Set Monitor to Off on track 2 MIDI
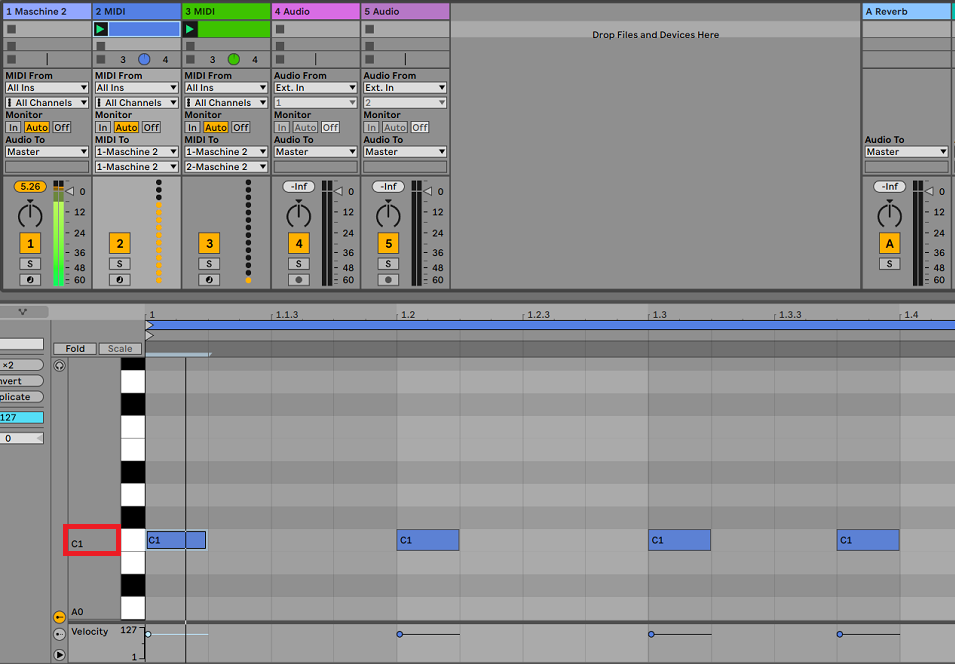This screenshot has height=664, width=955. 151,127
